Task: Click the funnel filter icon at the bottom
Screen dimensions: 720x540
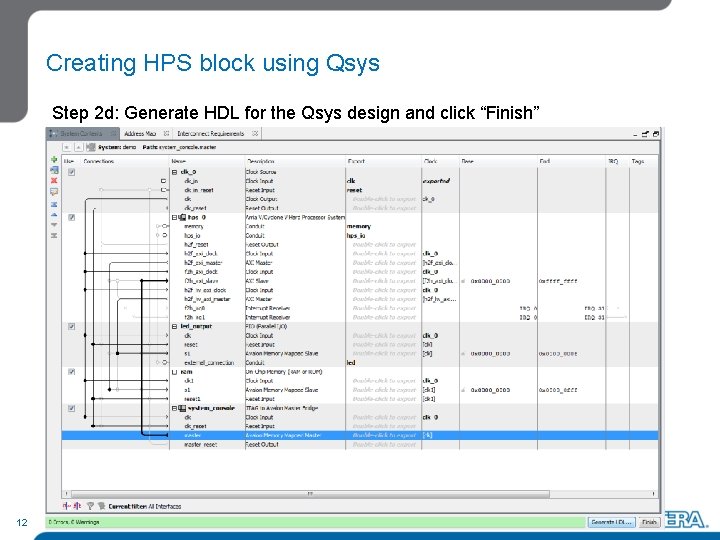Action: (x=90, y=506)
